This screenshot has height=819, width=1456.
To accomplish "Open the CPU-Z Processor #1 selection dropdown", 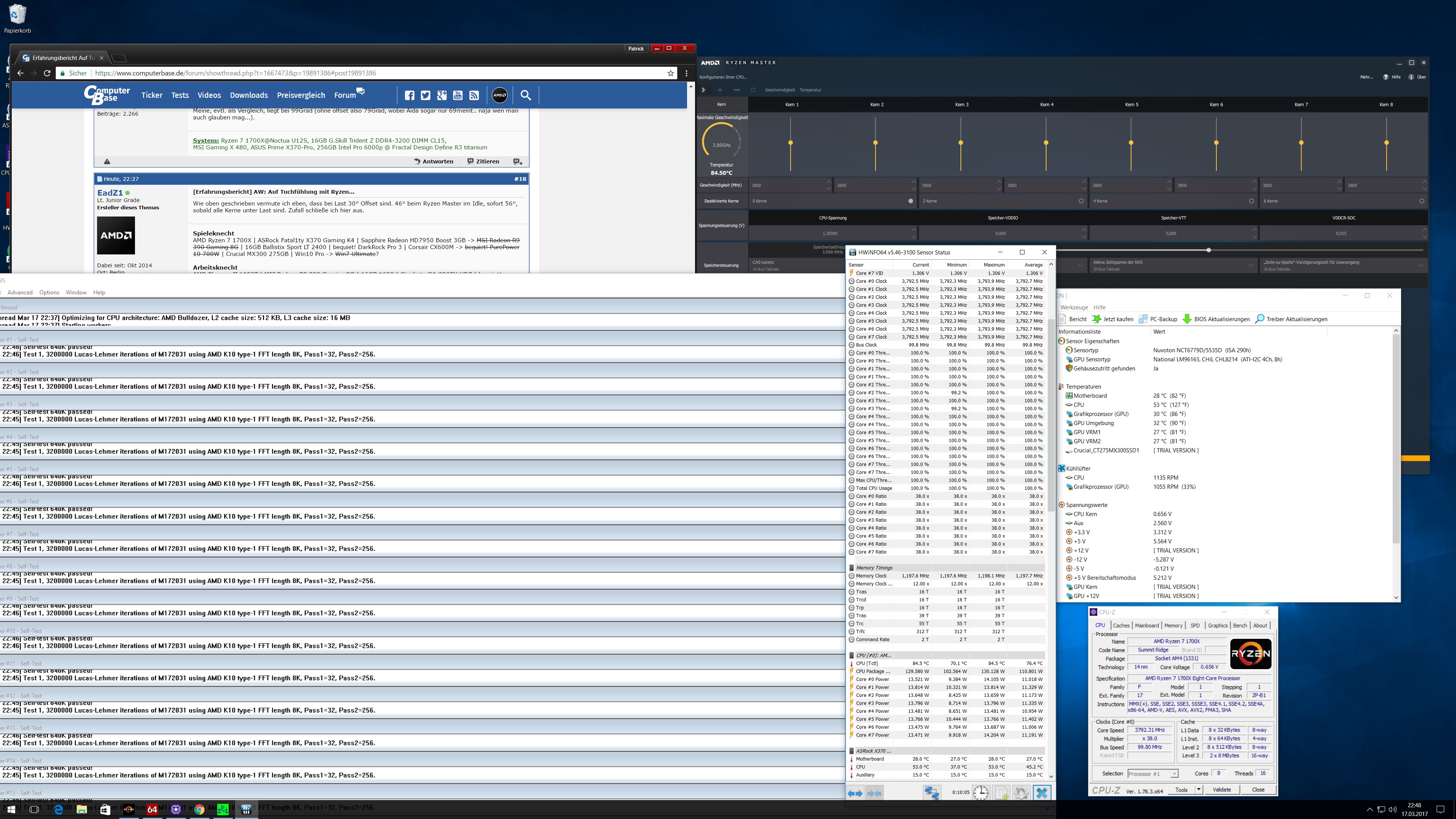I will [x=1153, y=773].
